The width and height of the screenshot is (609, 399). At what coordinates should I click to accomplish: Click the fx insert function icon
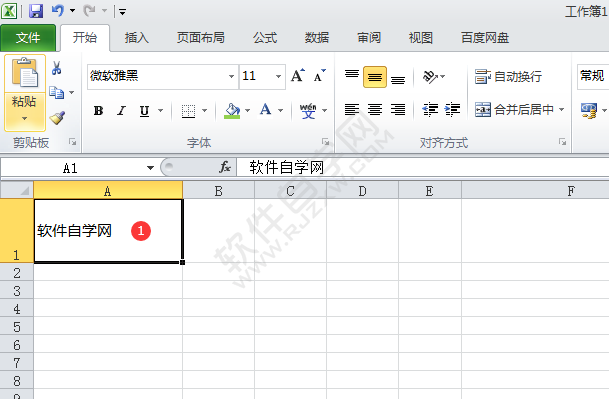click(224, 167)
